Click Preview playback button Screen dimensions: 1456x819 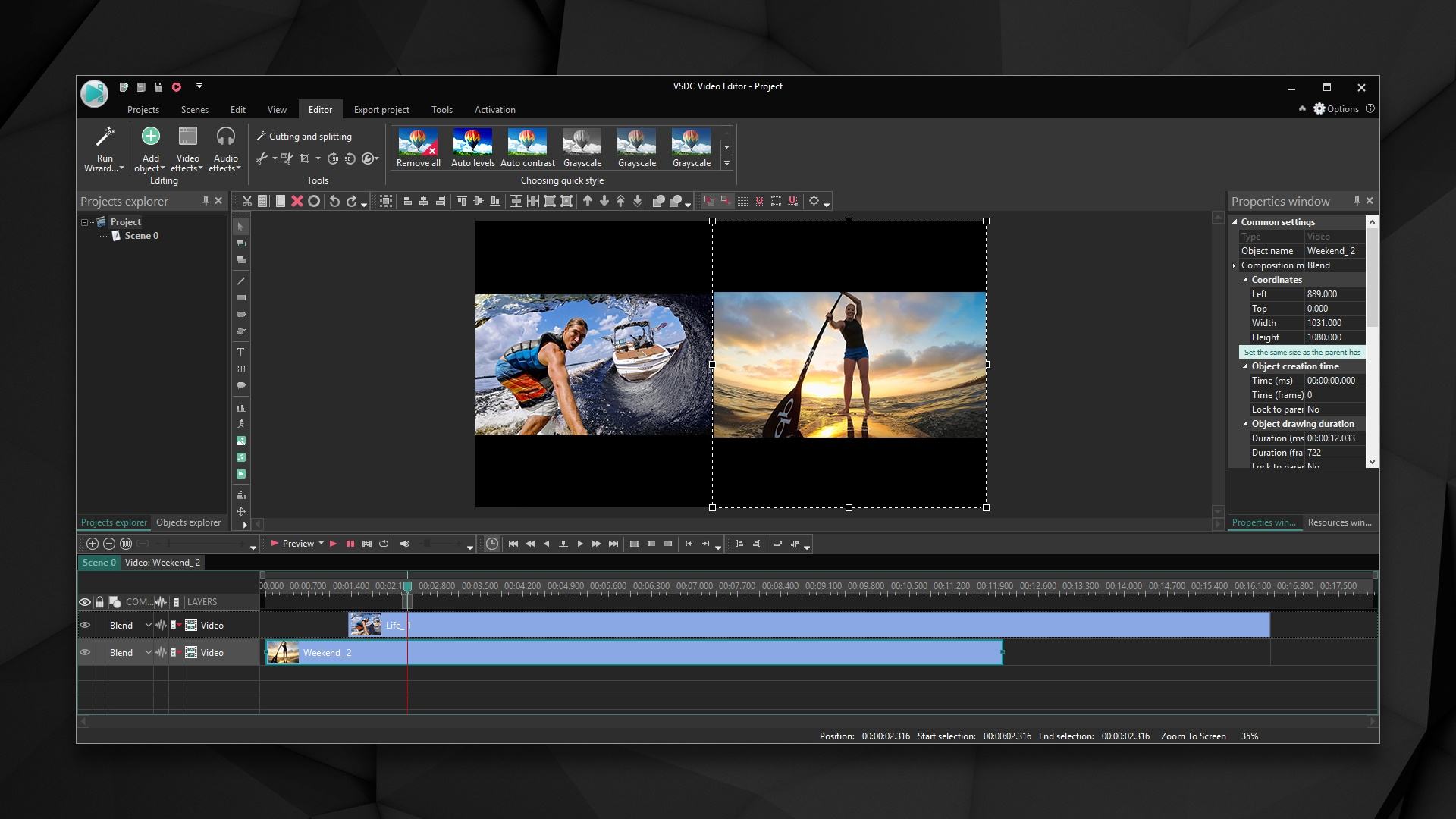[x=332, y=543]
